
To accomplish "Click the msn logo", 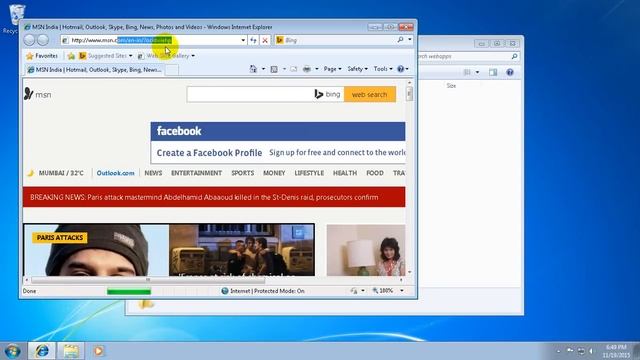I will pyautogui.click(x=38, y=94).
